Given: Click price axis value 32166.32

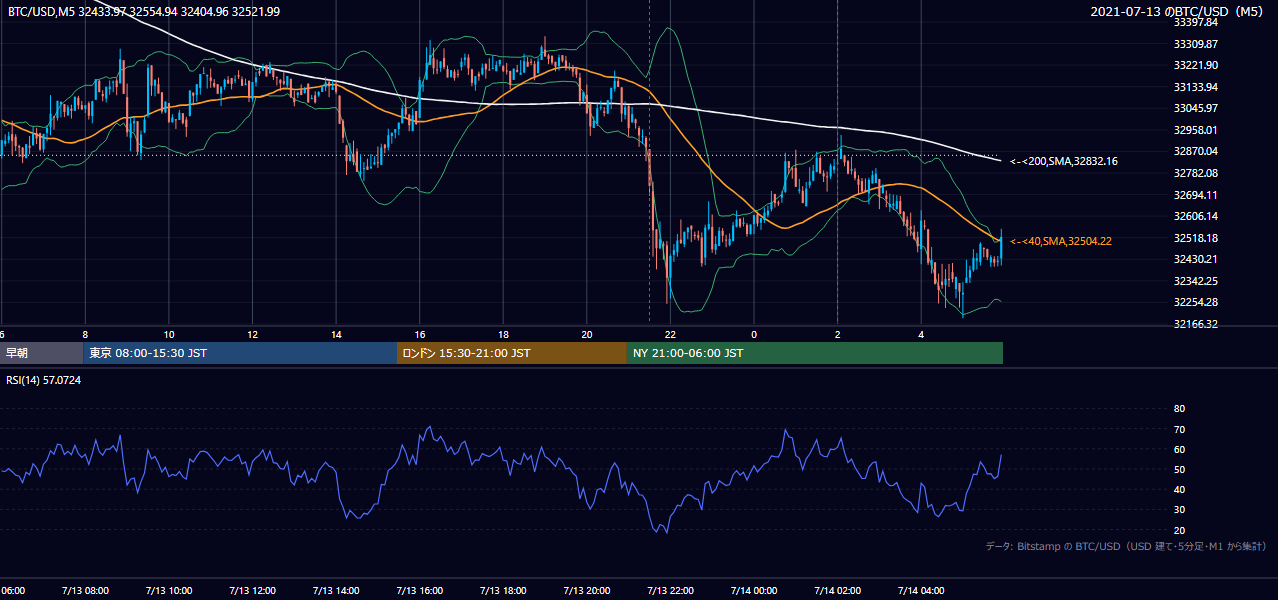Looking at the screenshot, I should (1196, 324).
